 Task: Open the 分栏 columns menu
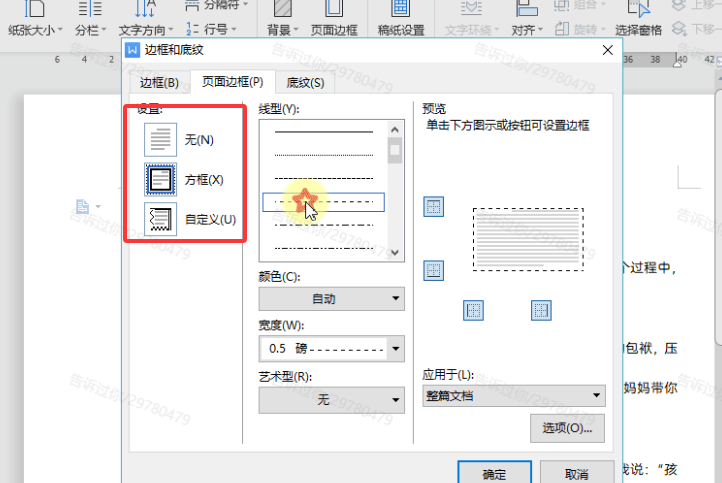point(90,18)
